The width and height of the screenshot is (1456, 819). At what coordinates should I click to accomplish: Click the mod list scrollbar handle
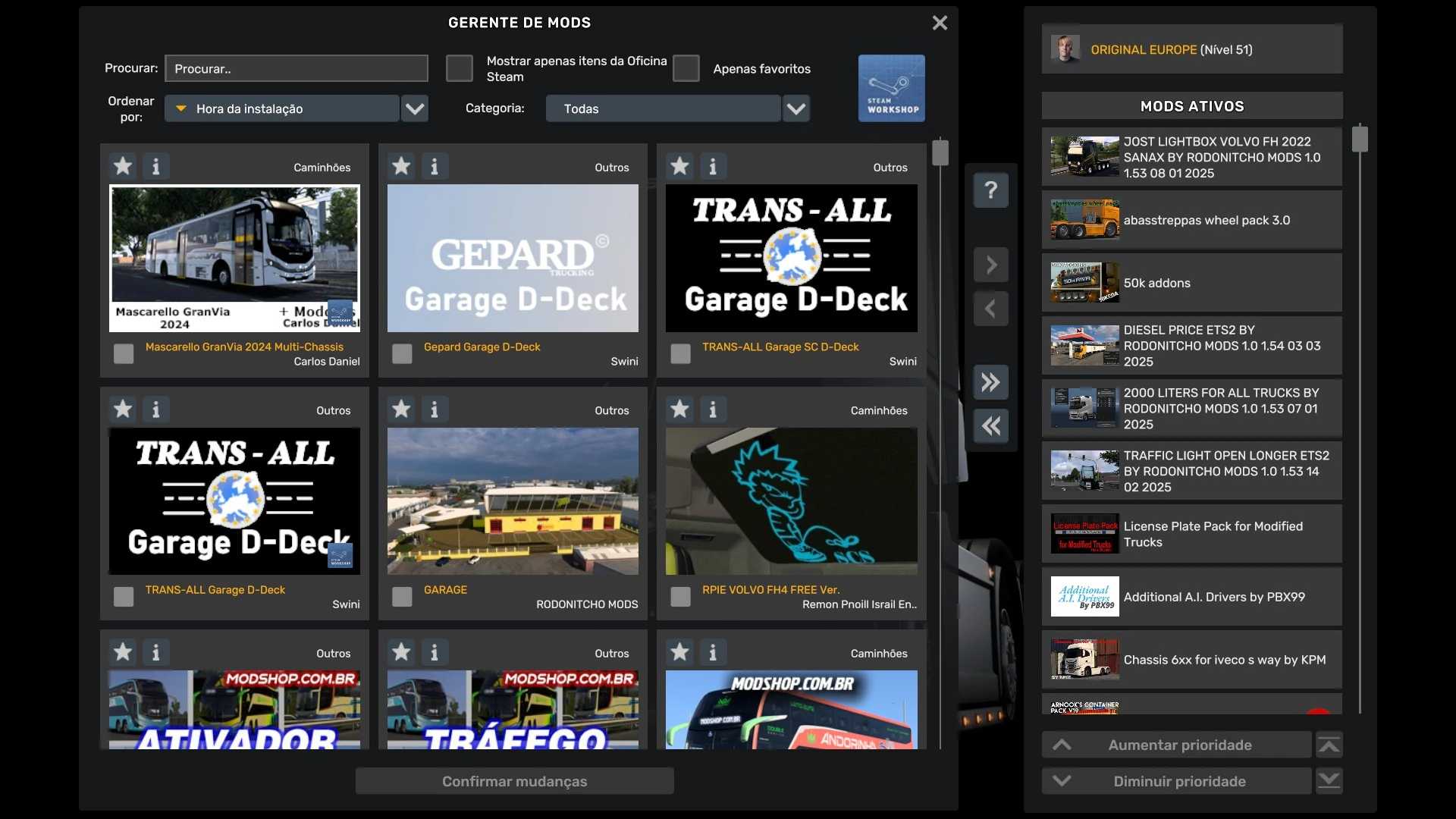point(940,152)
